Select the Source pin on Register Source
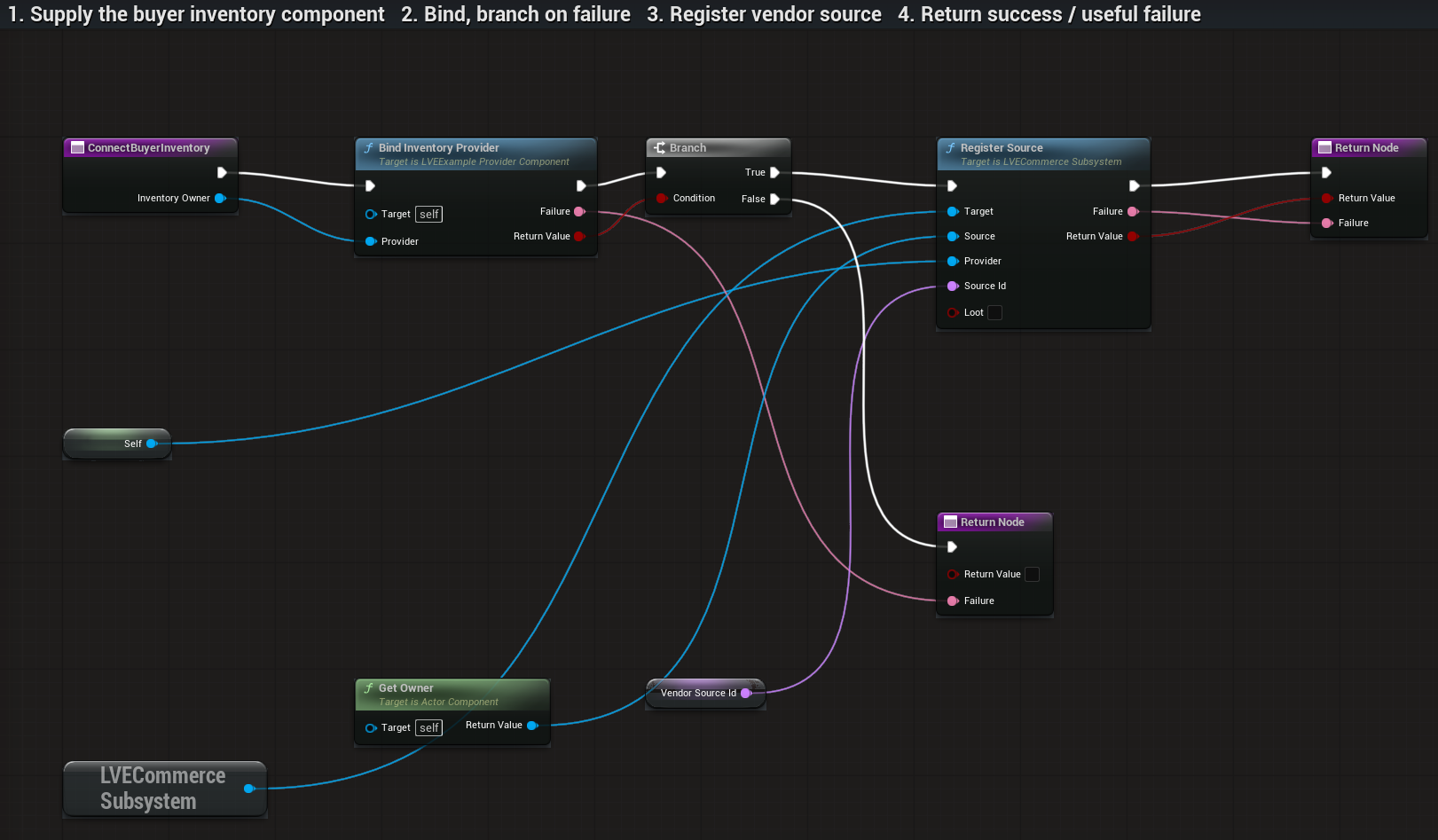The height and width of the screenshot is (840, 1438). [953, 237]
